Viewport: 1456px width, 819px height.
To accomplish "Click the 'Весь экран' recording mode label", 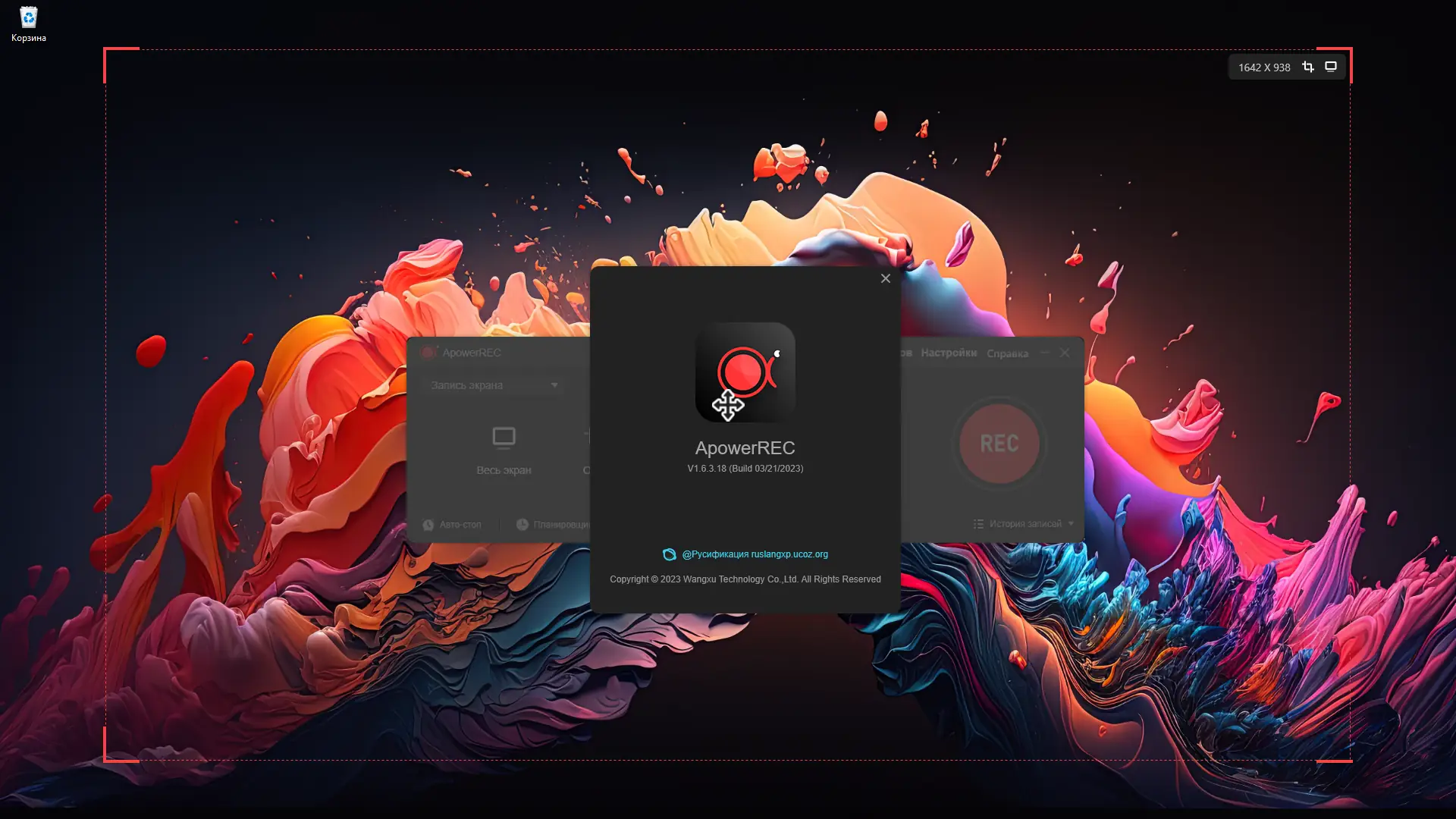I will pyautogui.click(x=503, y=469).
